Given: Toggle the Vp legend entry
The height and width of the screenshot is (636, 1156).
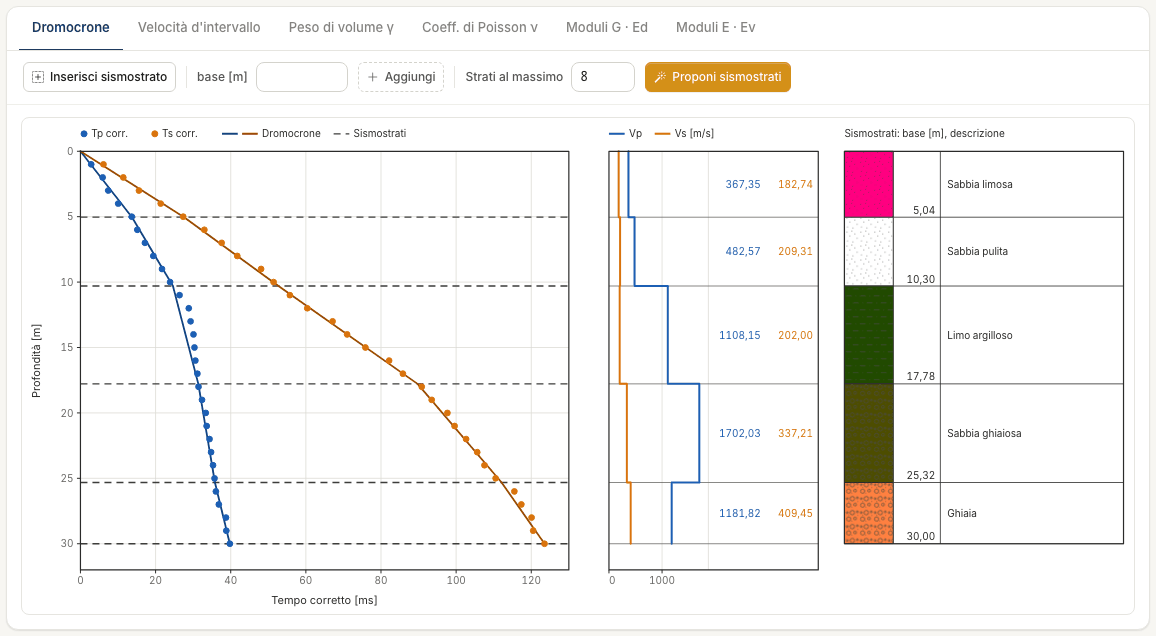Looking at the screenshot, I should click(625, 133).
